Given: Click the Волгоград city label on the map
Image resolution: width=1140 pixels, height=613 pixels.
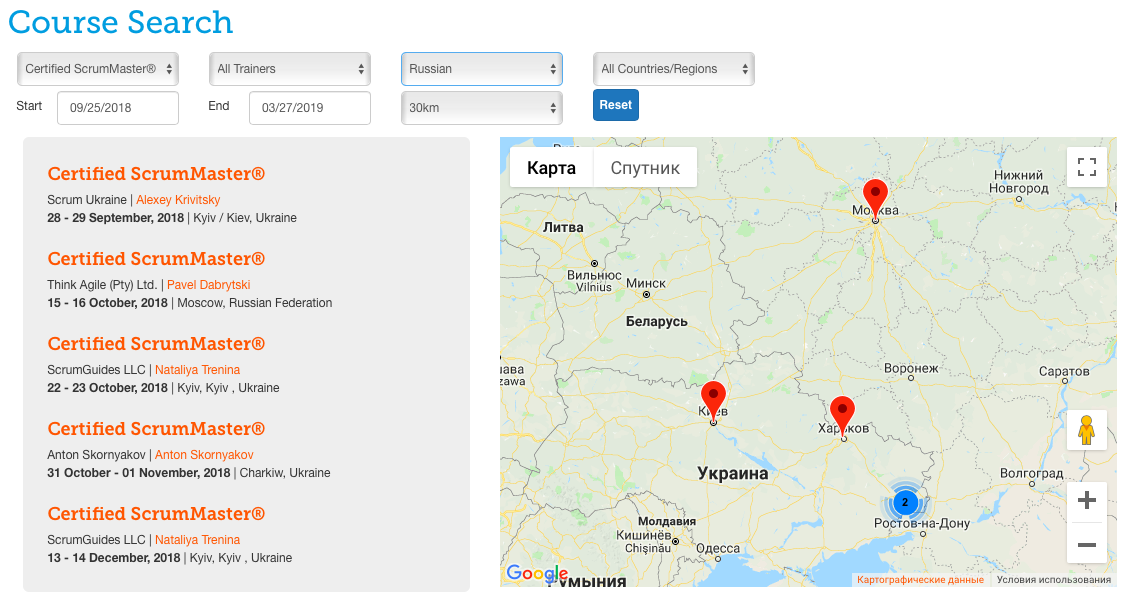Looking at the screenshot, I should pyautogui.click(x=1031, y=473).
